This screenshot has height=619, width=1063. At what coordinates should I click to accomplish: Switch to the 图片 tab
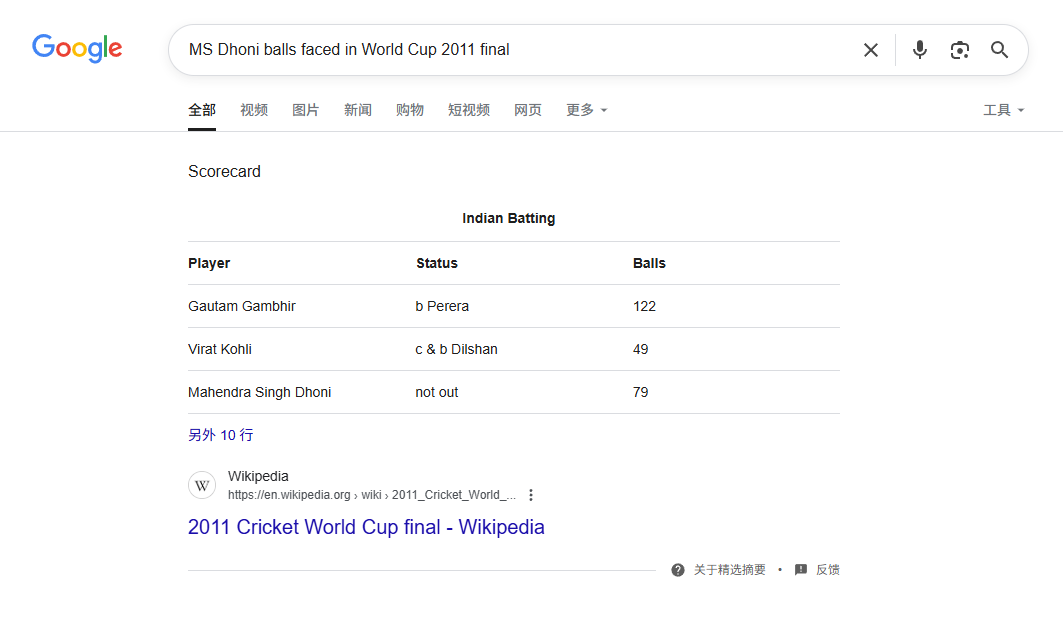306,110
